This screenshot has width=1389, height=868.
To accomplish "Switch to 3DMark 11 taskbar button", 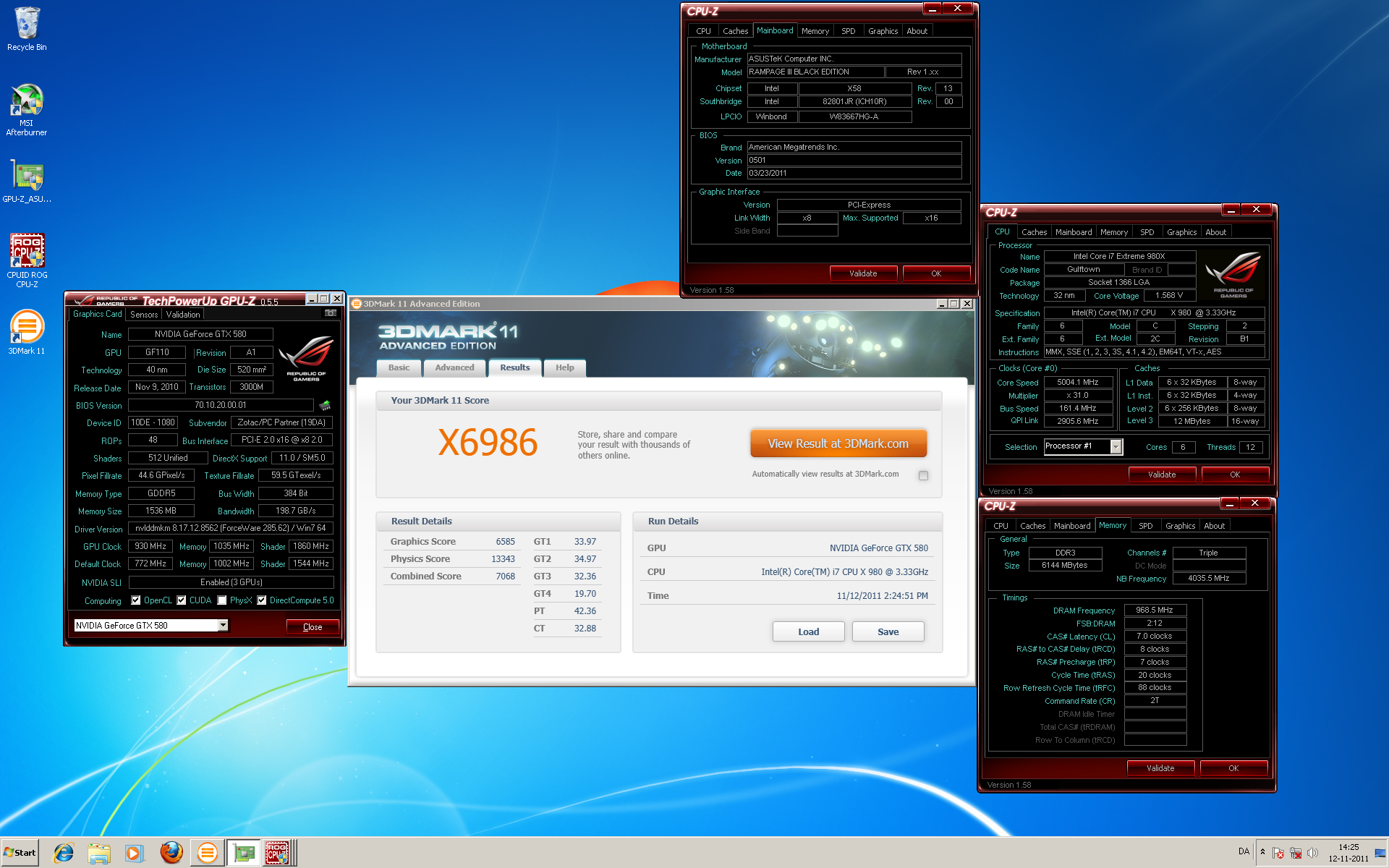I will point(208,853).
